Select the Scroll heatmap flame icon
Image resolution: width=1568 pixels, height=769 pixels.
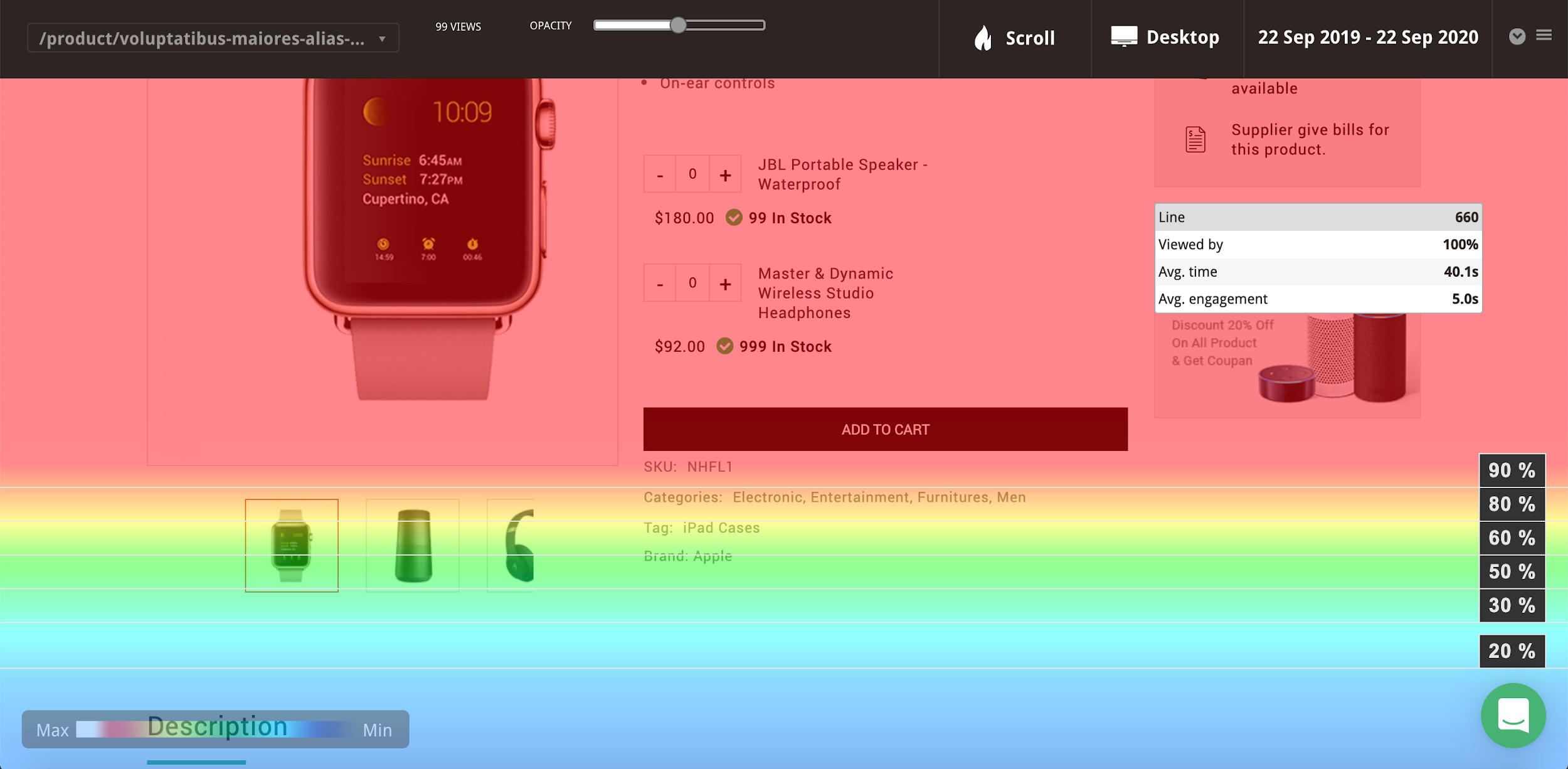click(x=983, y=38)
